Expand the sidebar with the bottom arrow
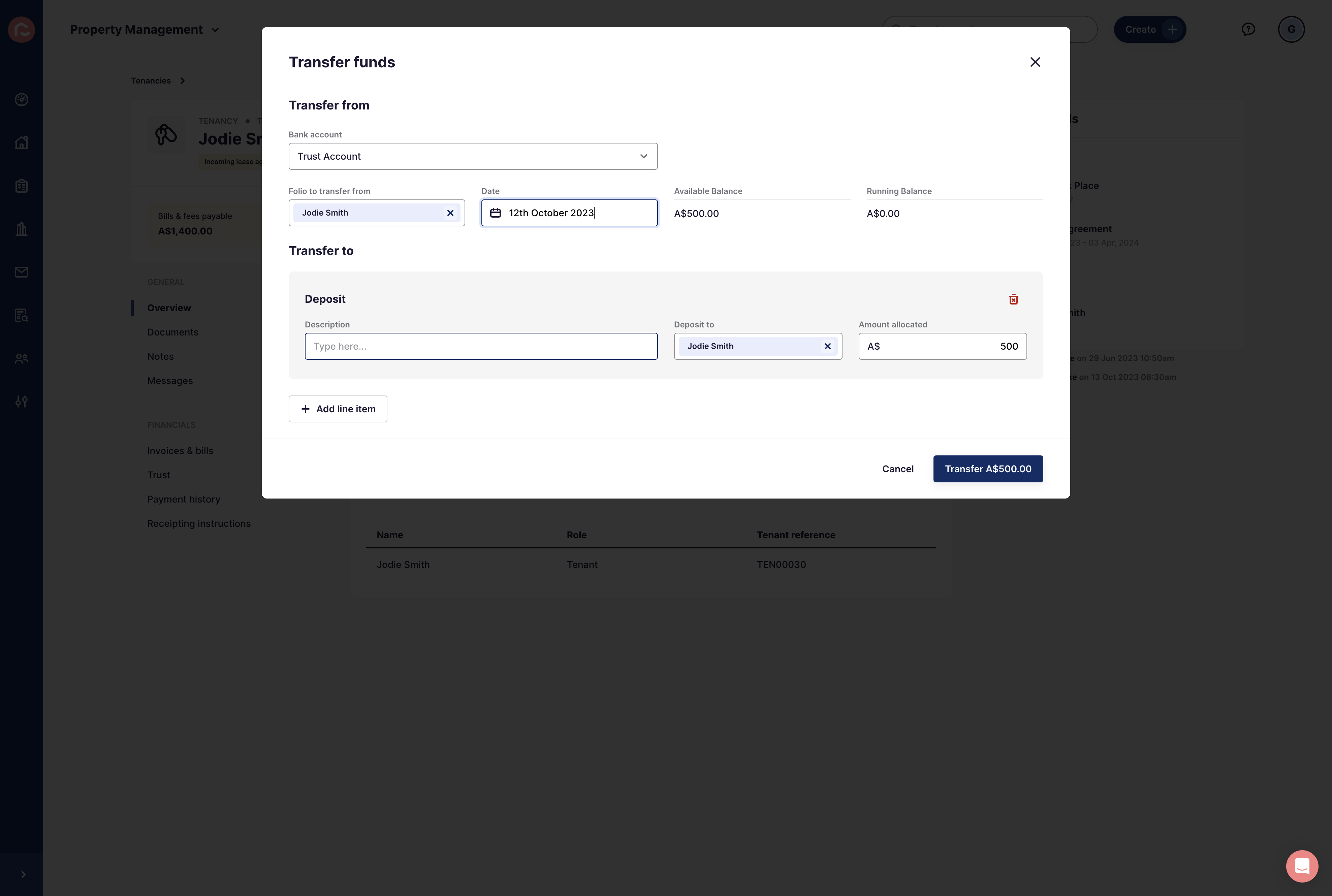This screenshot has width=1332, height=896. coord(23,874)
